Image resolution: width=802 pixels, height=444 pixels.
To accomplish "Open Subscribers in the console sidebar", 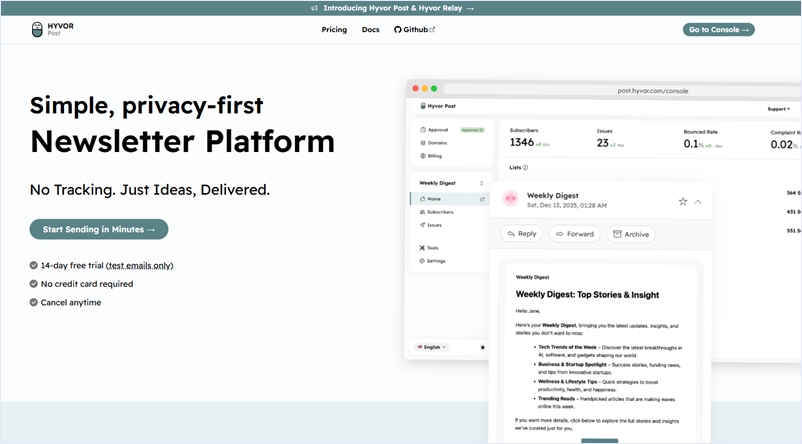I will click(x=440, y=212).
